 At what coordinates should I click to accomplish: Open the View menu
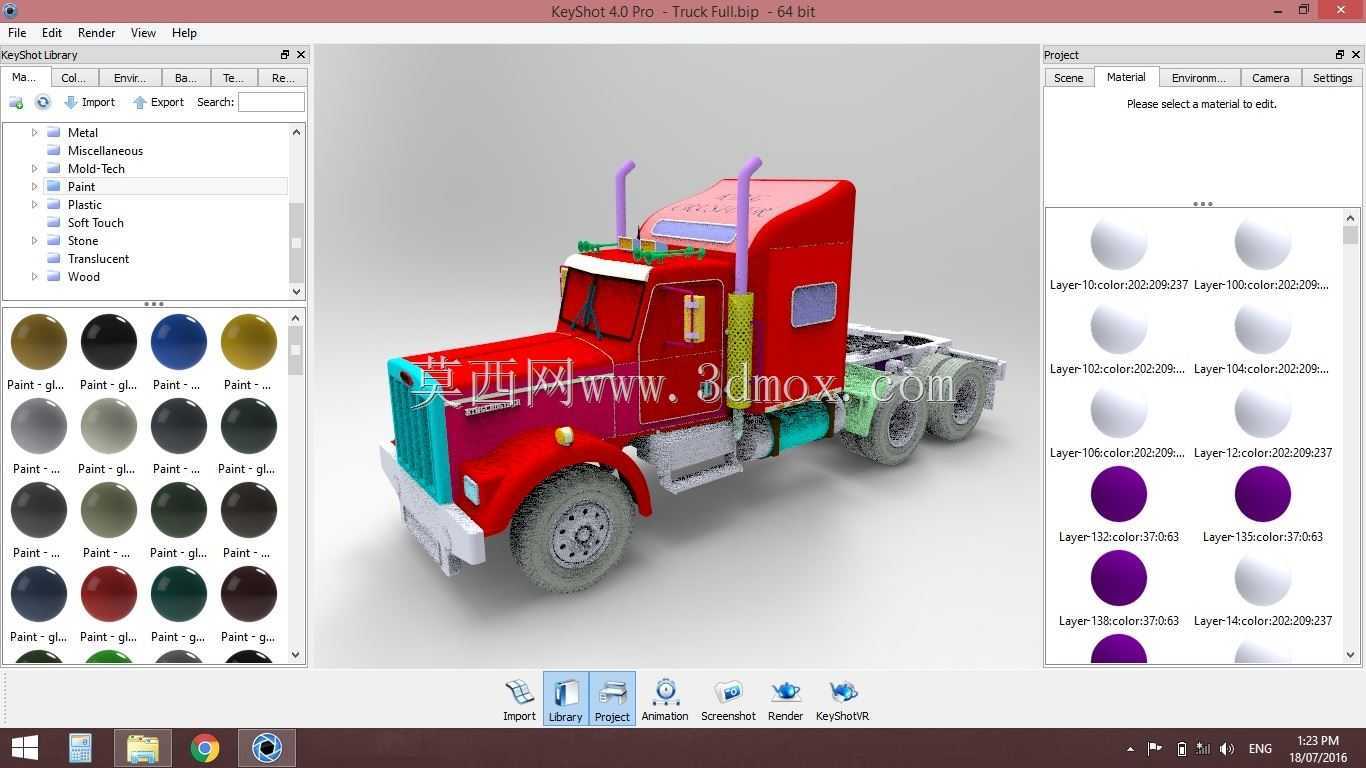point(143,33)
